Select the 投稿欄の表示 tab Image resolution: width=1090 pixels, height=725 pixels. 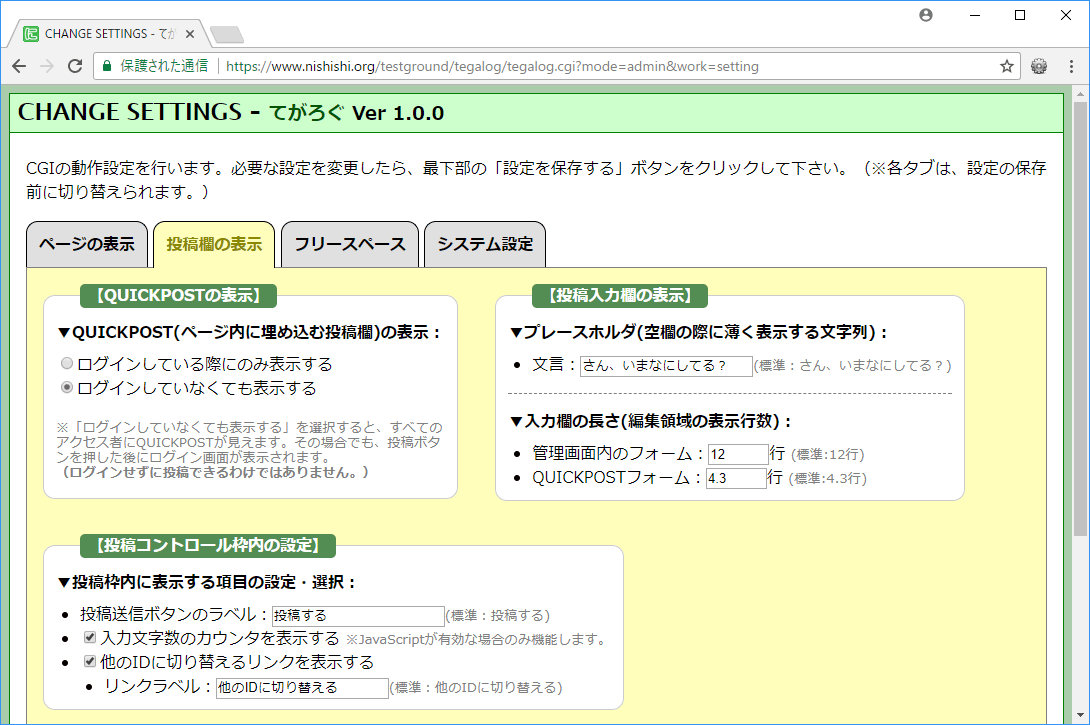(214, 244)
